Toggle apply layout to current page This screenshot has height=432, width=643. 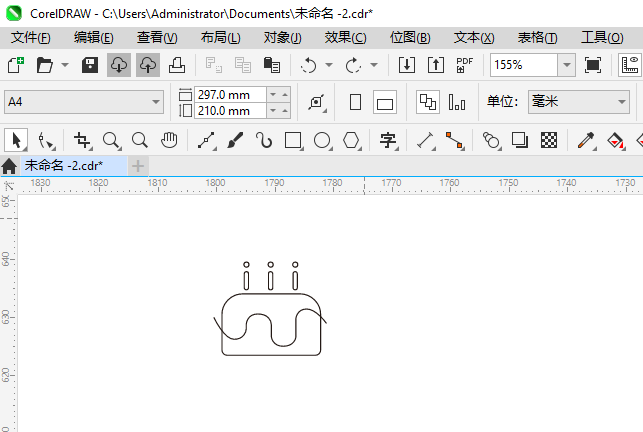point(457,102)
